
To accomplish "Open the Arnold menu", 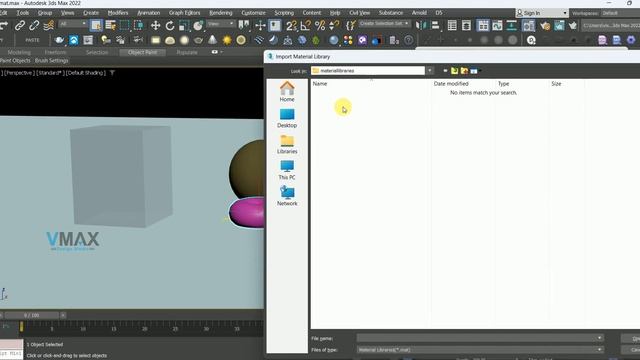I will [419, 13].
